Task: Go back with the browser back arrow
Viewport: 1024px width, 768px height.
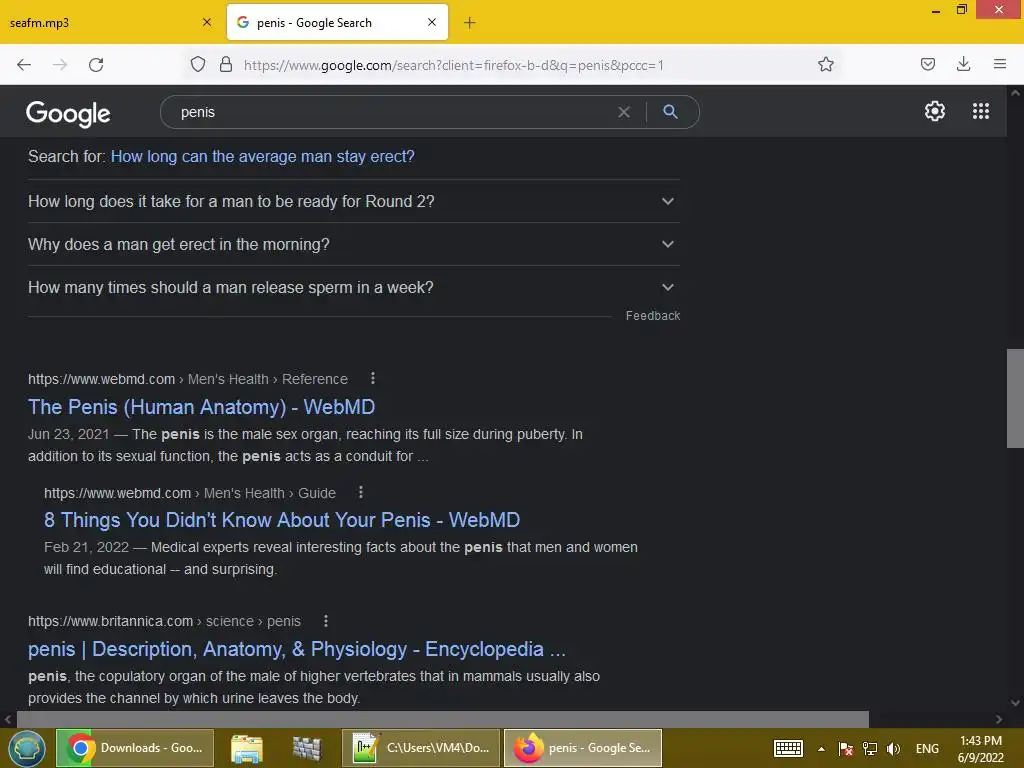Action: 24,65
